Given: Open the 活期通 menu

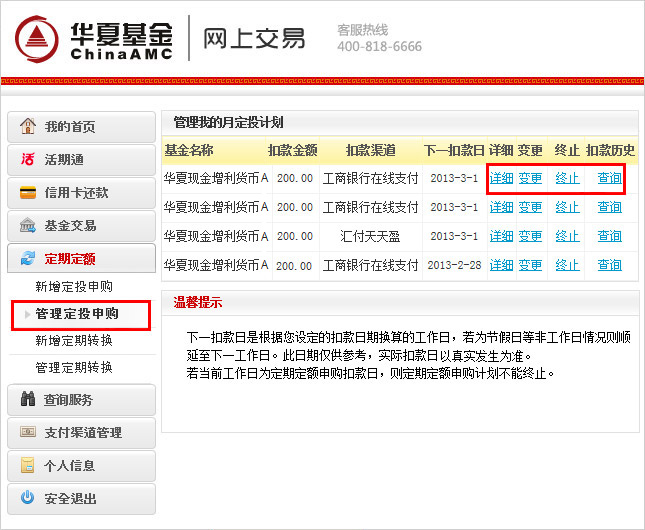Looking at the screenshot, I should [x=81, y=160].
